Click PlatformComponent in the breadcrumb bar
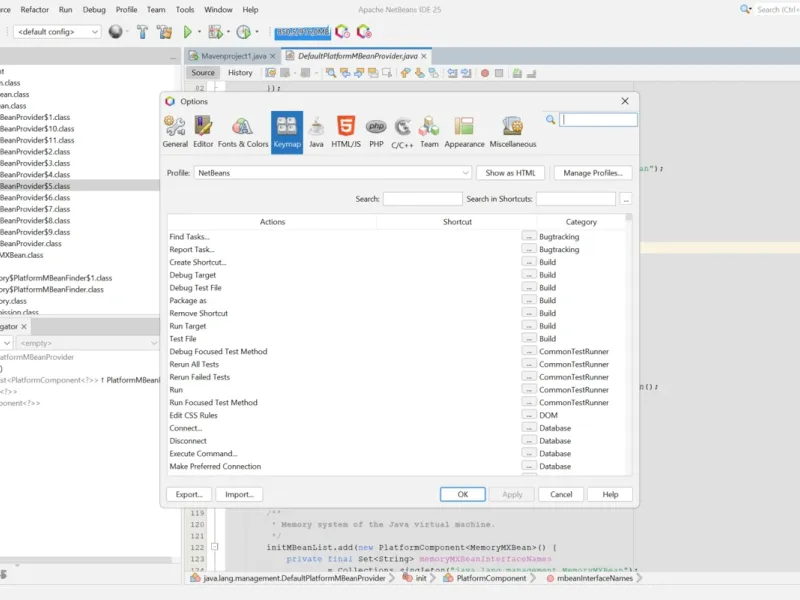Viewport: 800px width, 600px height. coord(491,578)
